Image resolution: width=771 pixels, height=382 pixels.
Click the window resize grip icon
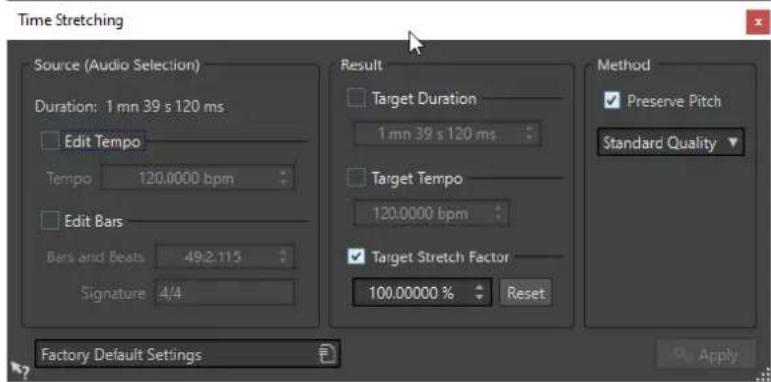pos(763,374)
